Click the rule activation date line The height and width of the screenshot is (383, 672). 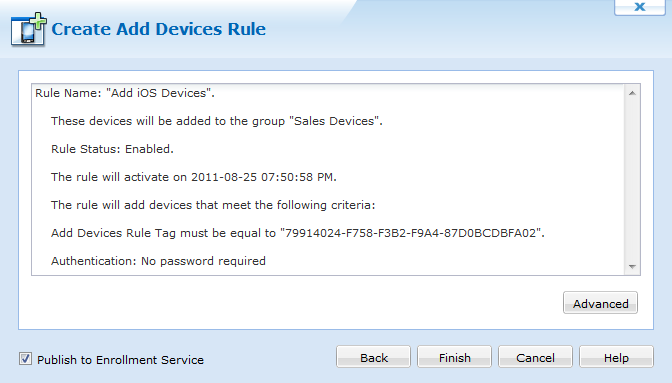pos(194,177)
